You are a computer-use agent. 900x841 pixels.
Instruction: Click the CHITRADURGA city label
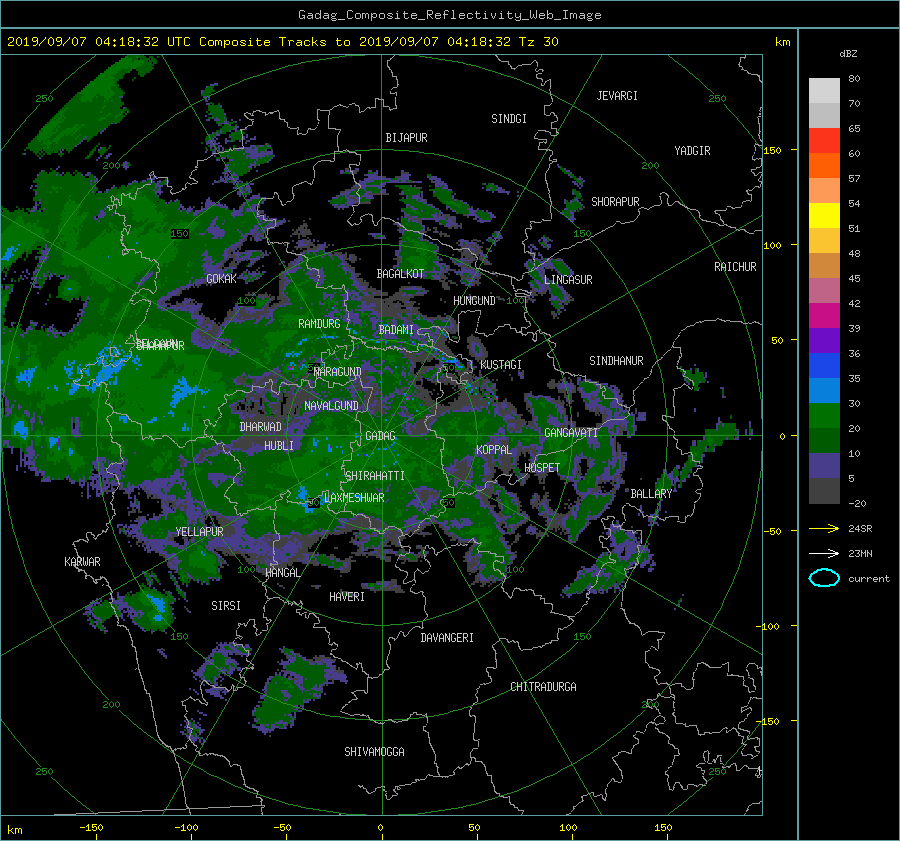coord(544,687)
